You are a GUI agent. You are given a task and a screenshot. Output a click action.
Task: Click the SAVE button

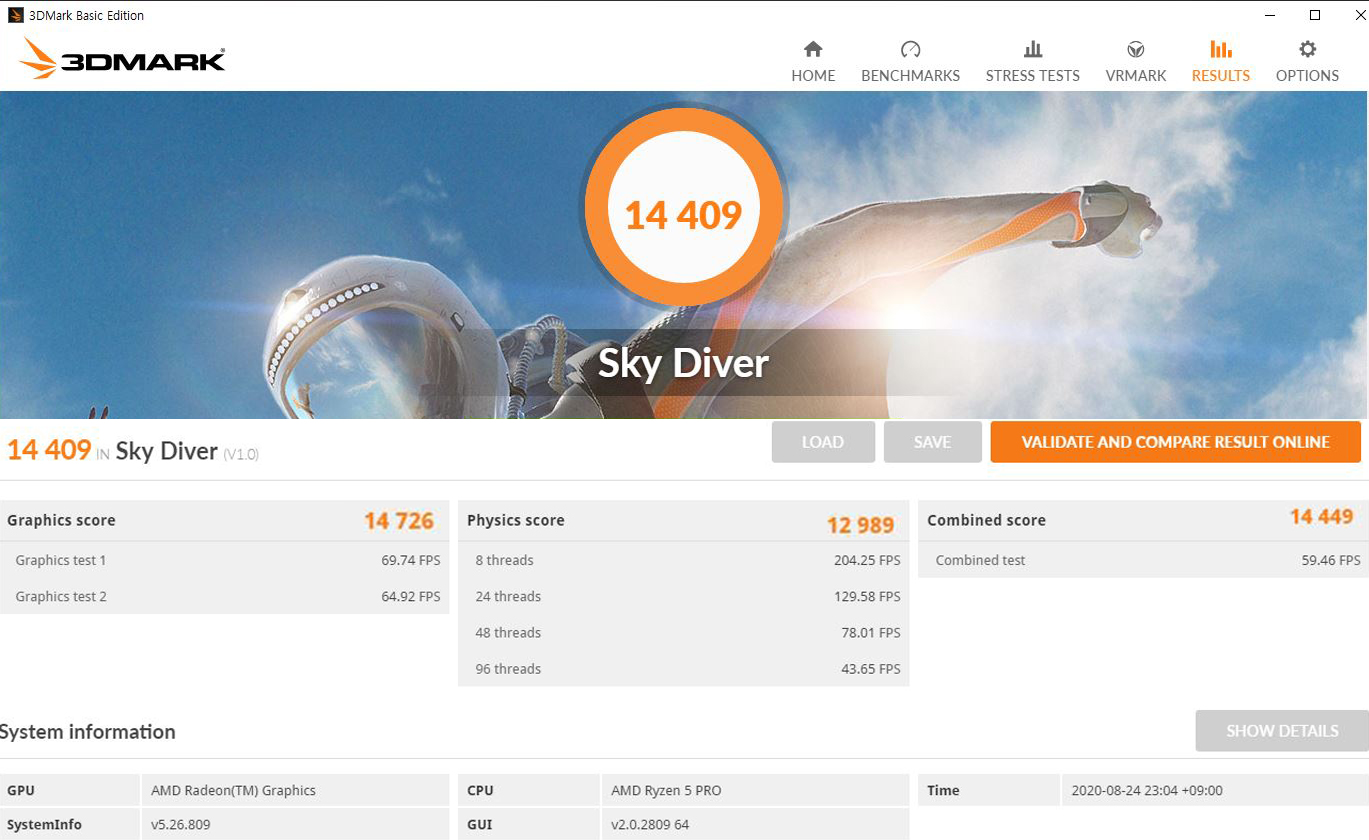pos(932,442)
